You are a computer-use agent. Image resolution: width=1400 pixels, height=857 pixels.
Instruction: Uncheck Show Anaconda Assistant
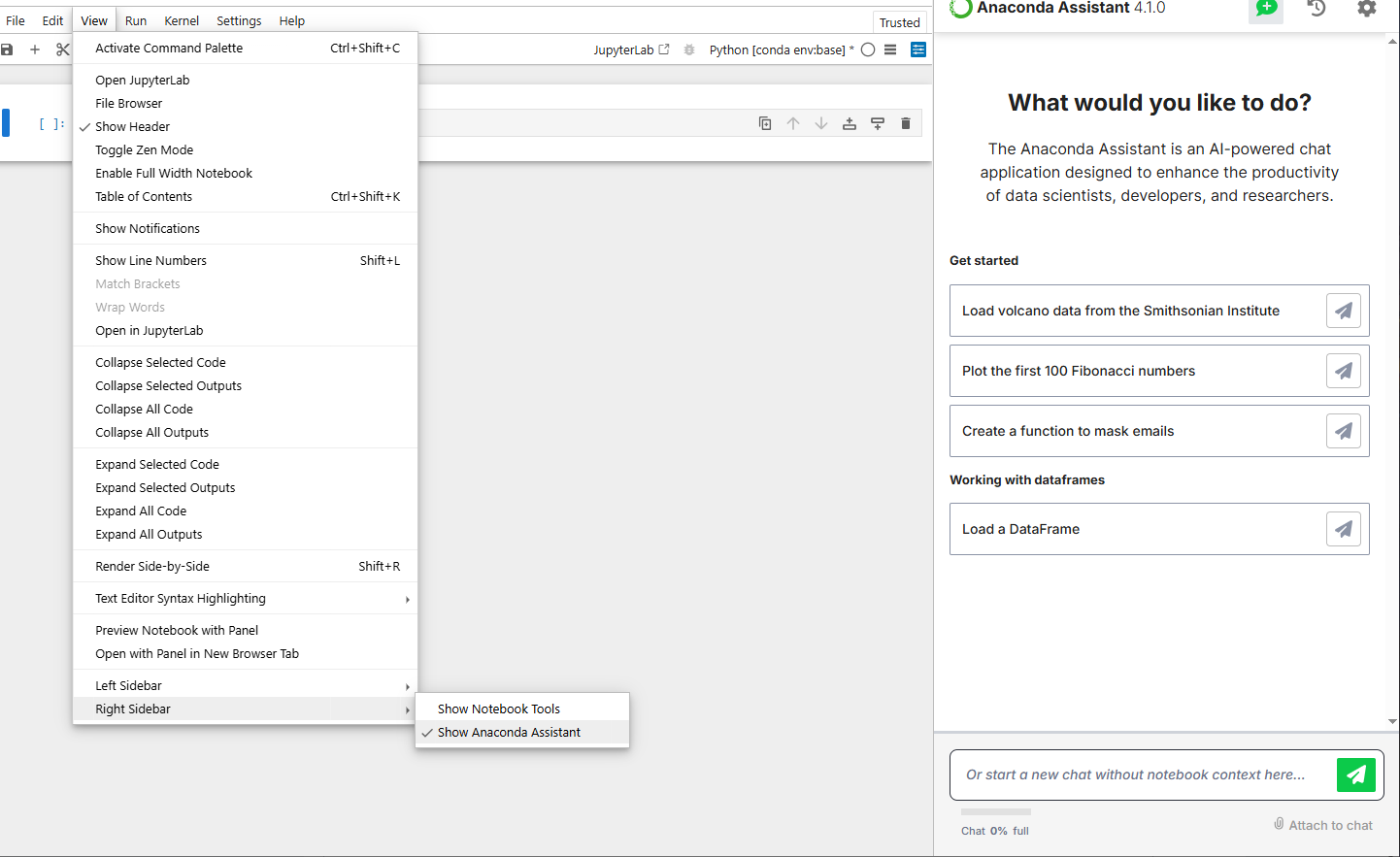coord(509,733)
